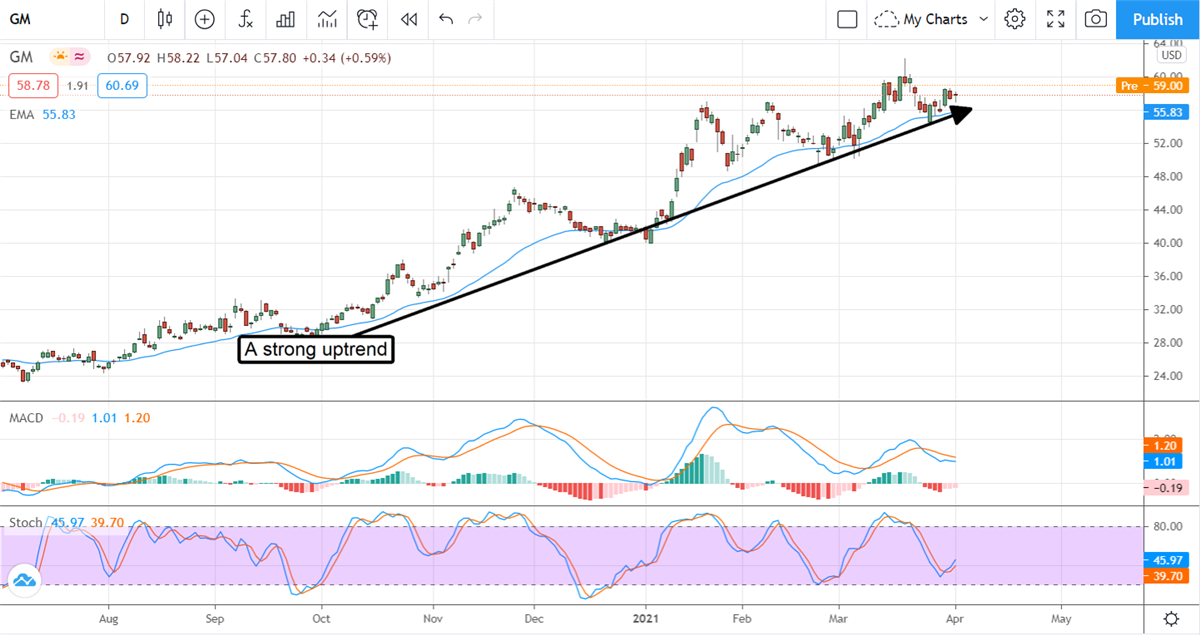Open chart settings gear in top toolbar
This screenshot has width=1200, height=635.
coord(1015,19)
